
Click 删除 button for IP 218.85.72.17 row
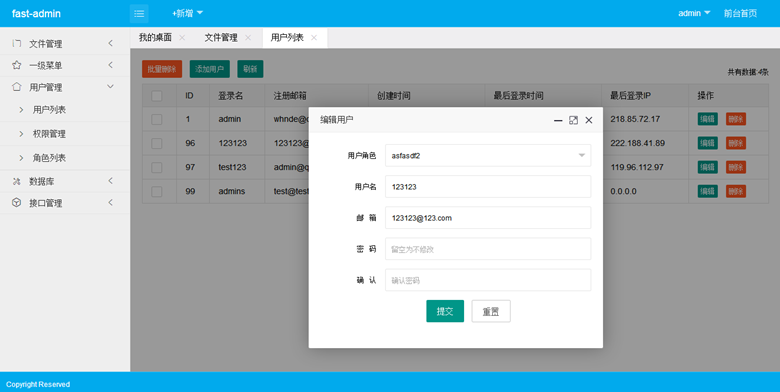pyautogui.click(x=736, y=119)
